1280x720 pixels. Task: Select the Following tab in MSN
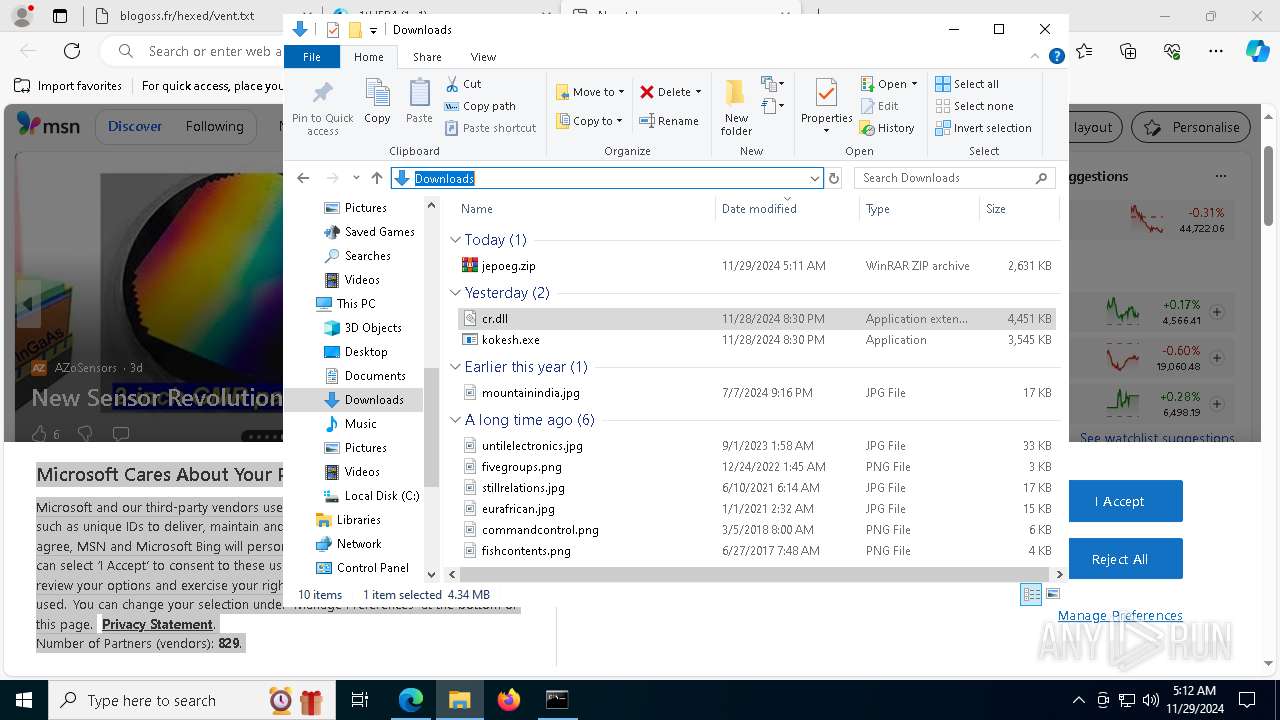click(214, 126)
